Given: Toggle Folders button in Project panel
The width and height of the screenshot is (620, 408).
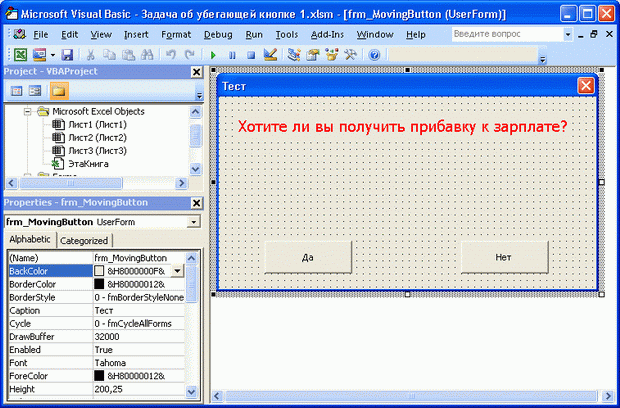Looking at the screenshot, I should (x=58, y=91).
